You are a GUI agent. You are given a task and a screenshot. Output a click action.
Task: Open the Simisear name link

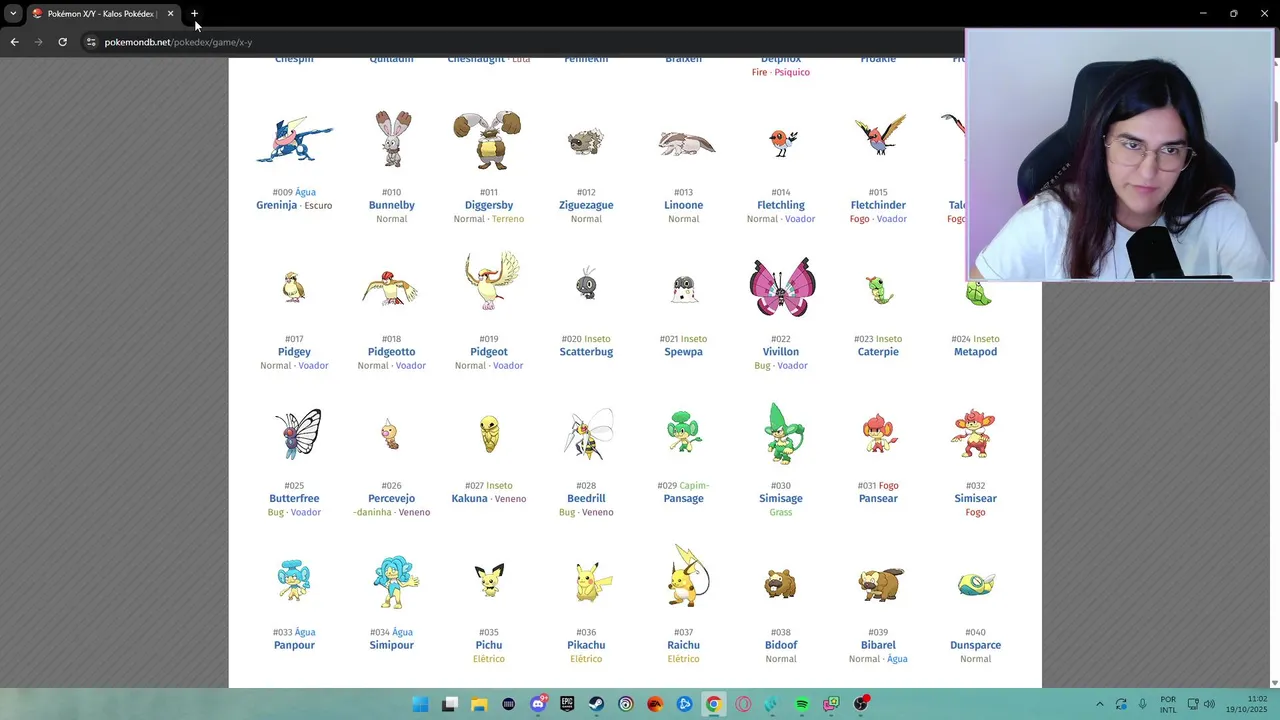[x=975, y=499]
